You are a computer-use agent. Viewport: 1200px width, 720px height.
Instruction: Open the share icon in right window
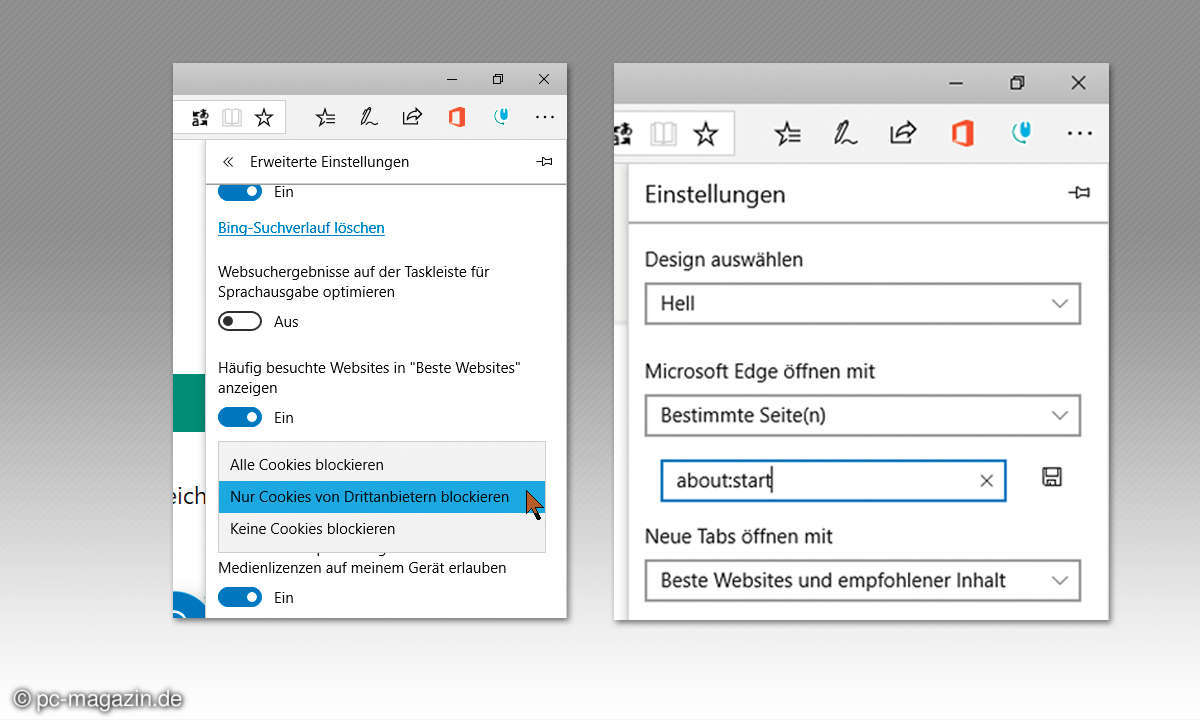pos(903,132)
